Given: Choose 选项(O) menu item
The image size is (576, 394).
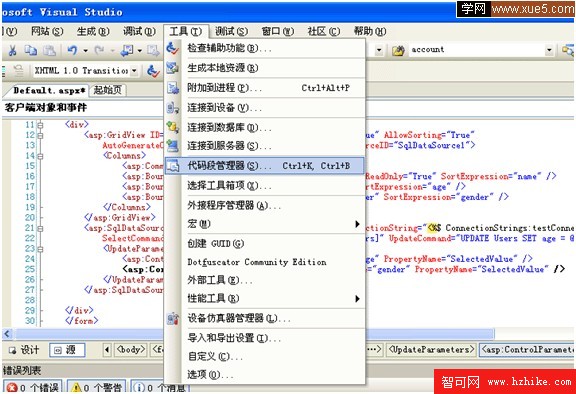Looking at the screenshot, I should click(264, 375).
